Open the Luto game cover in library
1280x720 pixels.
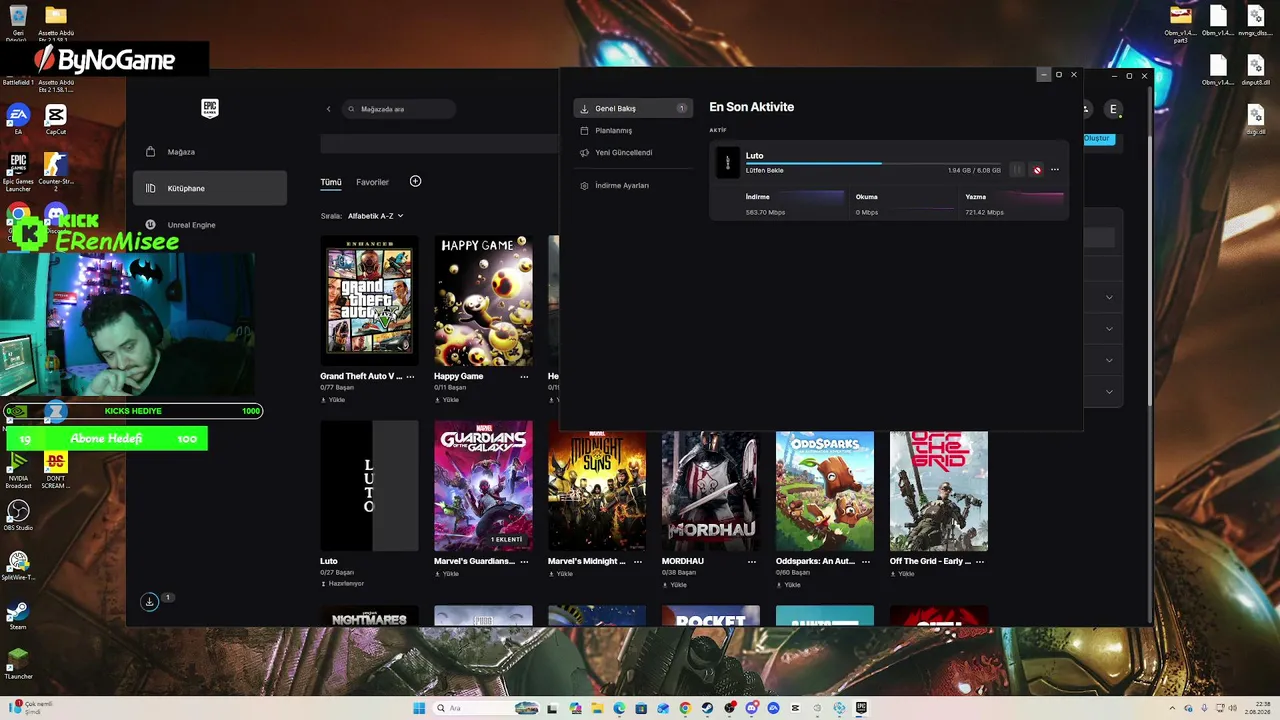(x=369, y=486)
